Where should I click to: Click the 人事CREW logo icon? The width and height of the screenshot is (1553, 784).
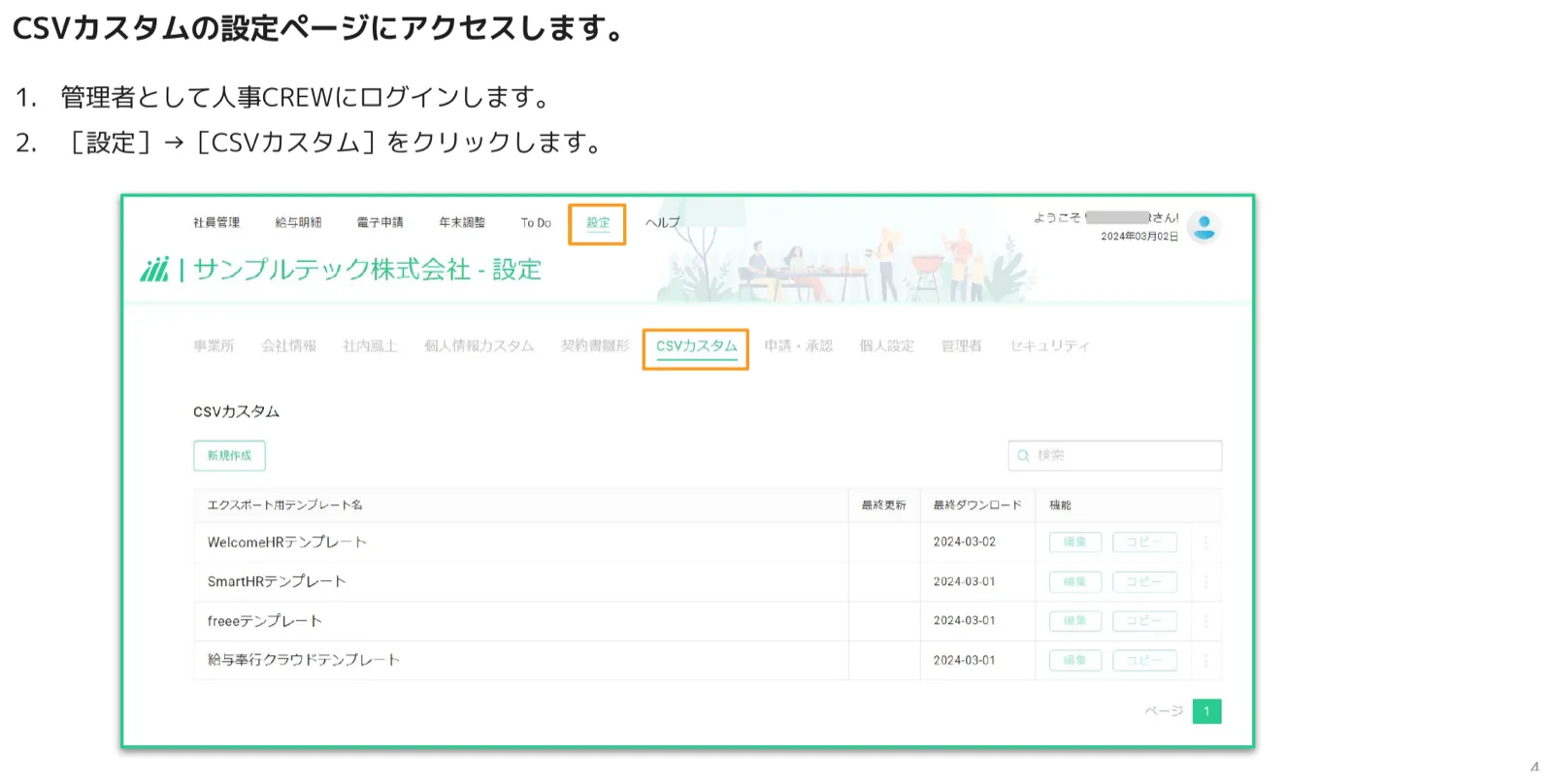[154, 269]
